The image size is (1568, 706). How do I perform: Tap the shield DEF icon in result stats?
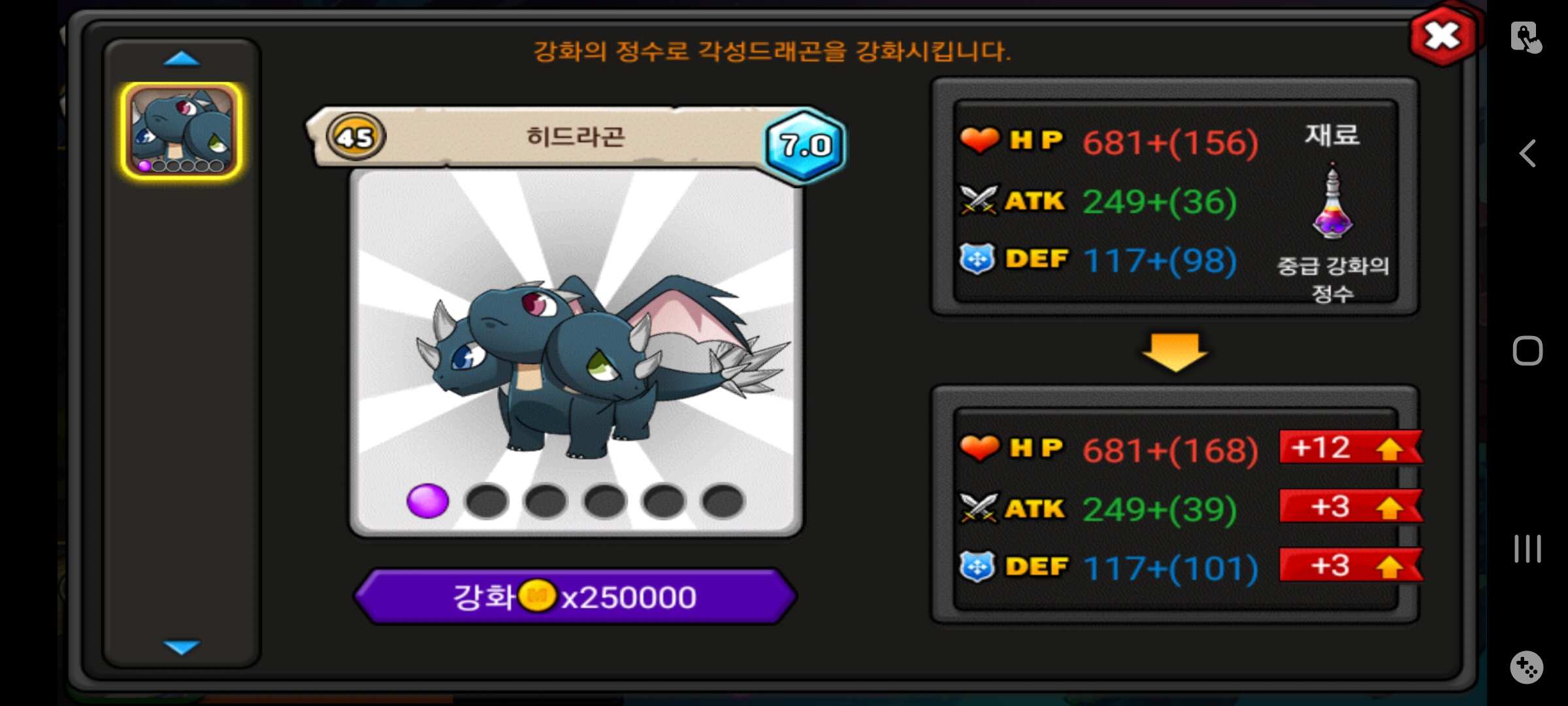tap(977, 566)
